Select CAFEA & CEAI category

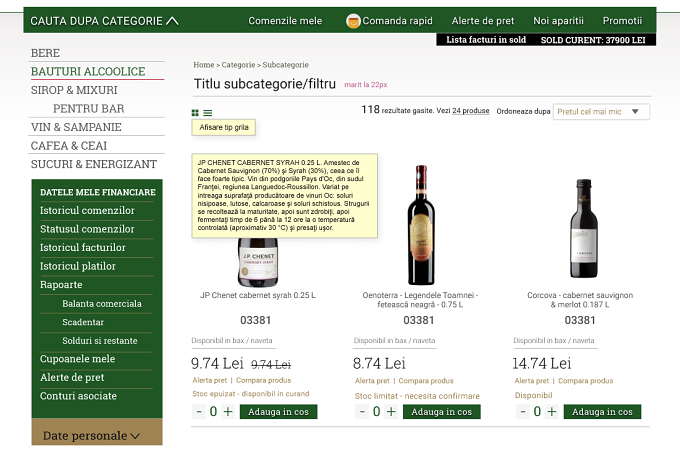click(69, 146)
